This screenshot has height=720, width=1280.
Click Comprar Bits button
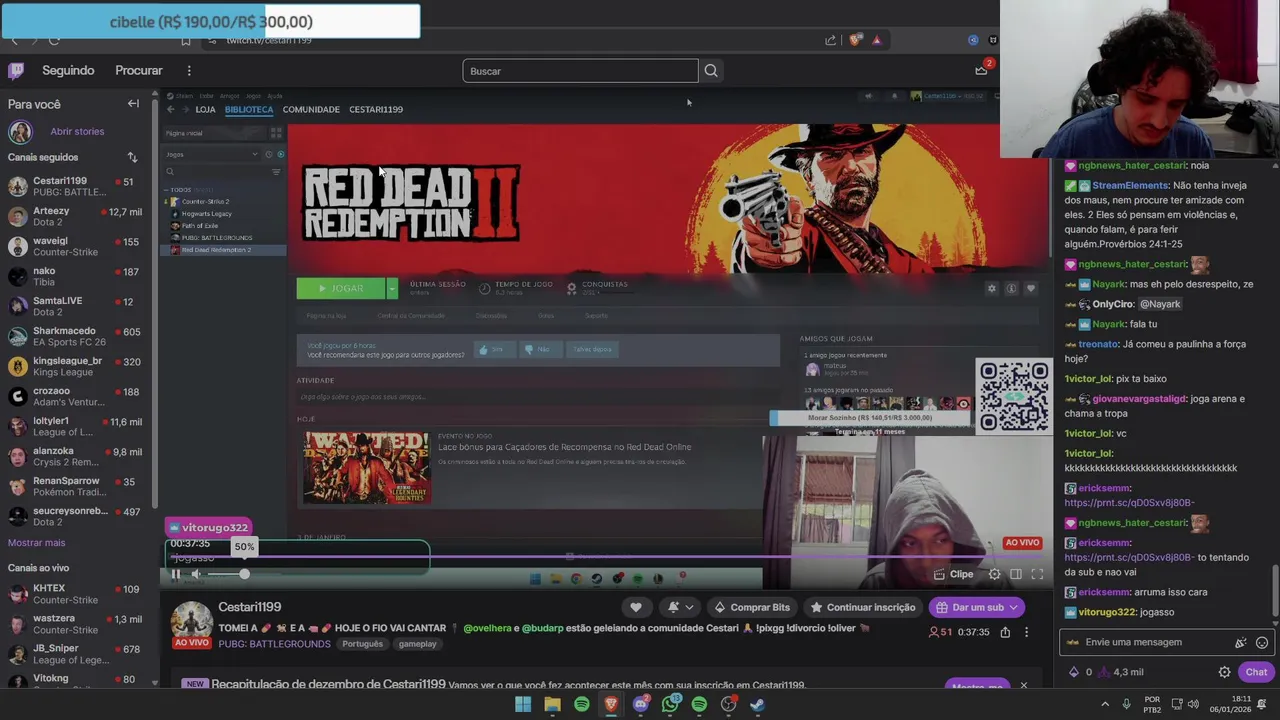click(x=751, y=607)
